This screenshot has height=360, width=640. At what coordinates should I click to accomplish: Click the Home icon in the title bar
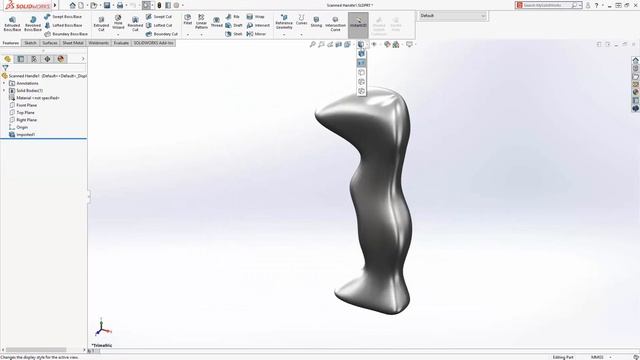pyautogui.click(x=73, y=5)
